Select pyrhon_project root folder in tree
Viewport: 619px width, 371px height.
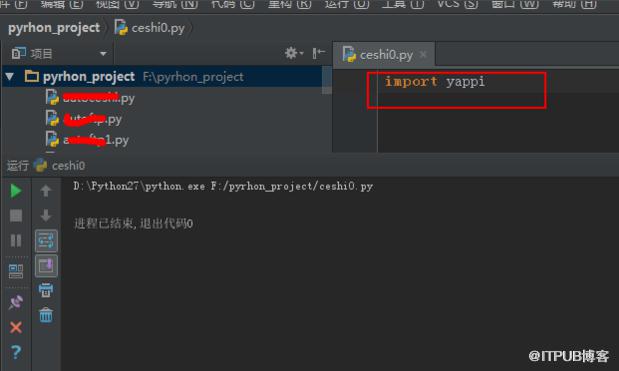coord(89,77)
